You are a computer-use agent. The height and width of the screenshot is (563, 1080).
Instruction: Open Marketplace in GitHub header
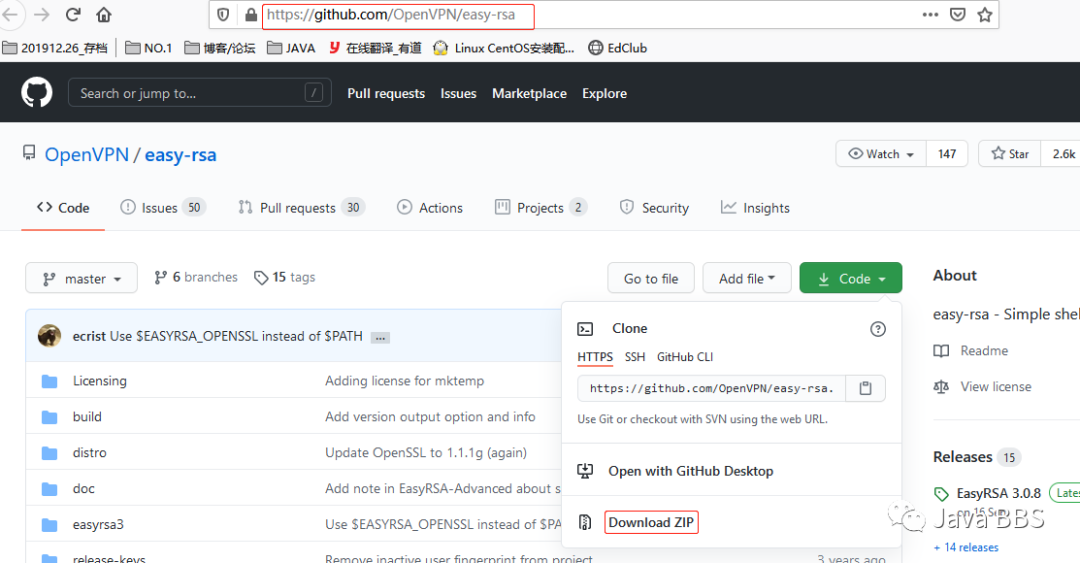click(529, 94)
